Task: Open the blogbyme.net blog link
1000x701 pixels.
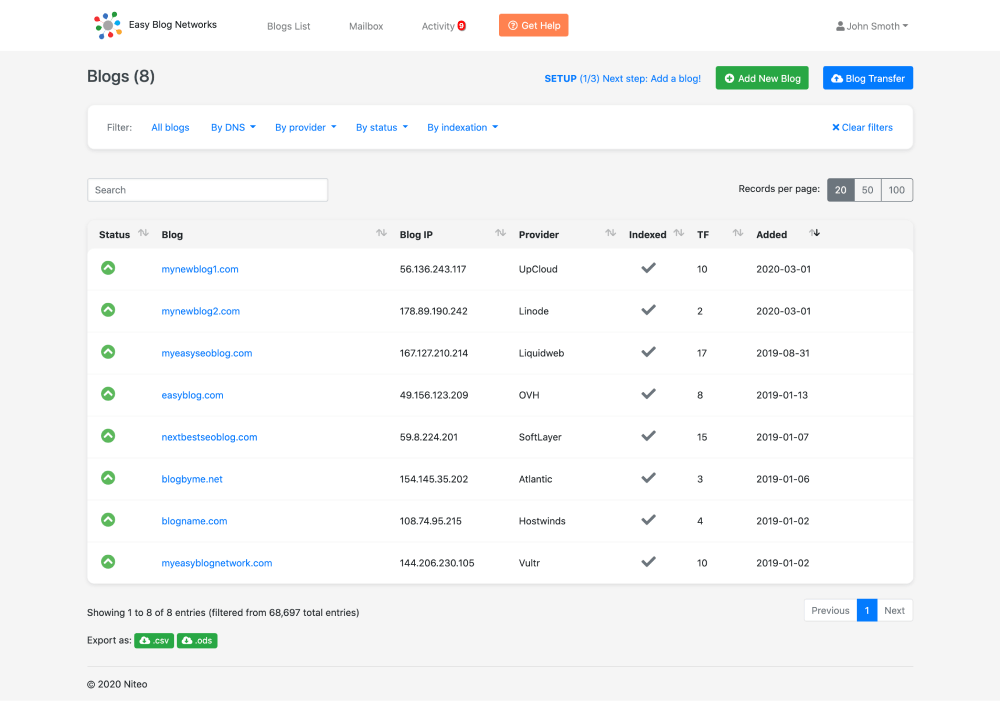Action: click(192, 479)
